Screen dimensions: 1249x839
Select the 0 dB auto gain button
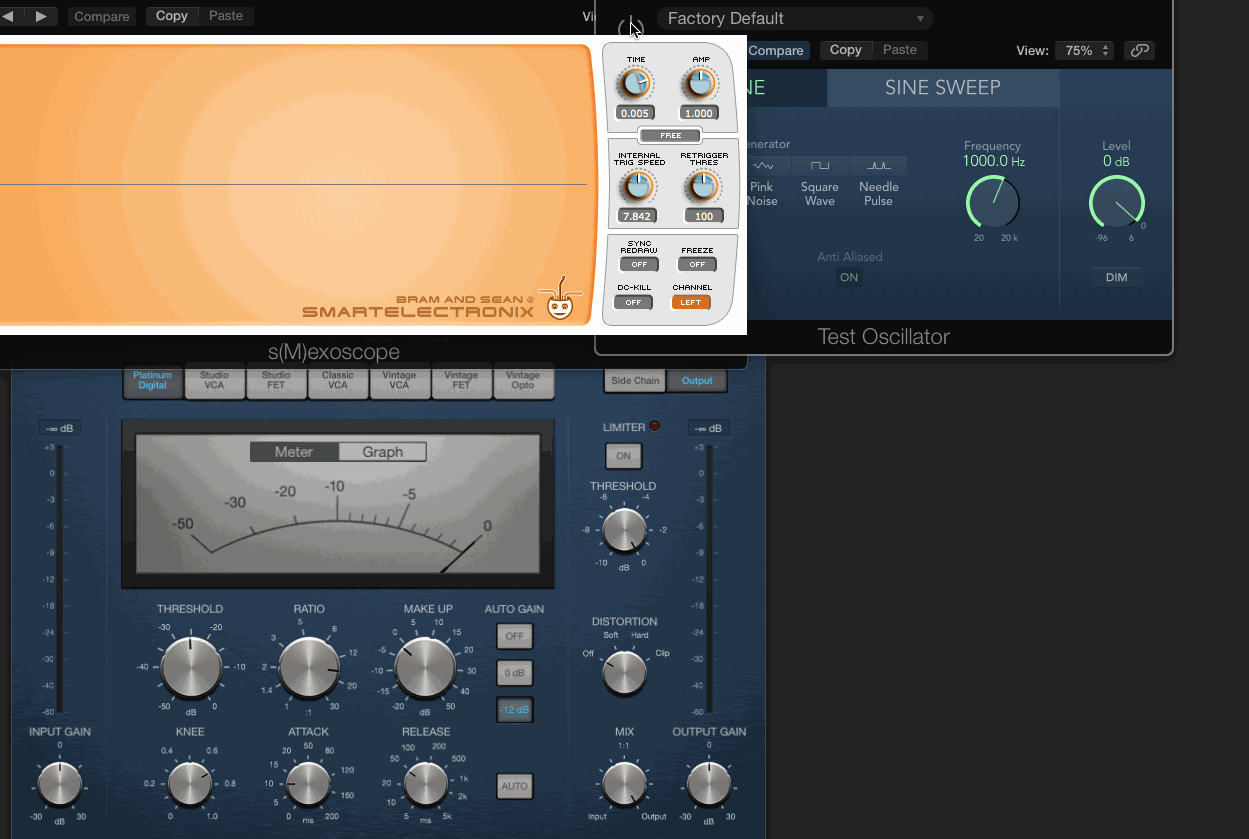(515, 672)
